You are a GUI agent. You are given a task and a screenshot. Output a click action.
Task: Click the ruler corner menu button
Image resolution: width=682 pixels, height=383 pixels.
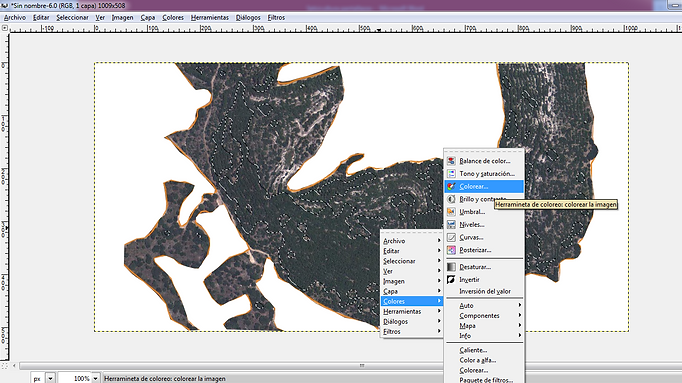pos(4,28)
